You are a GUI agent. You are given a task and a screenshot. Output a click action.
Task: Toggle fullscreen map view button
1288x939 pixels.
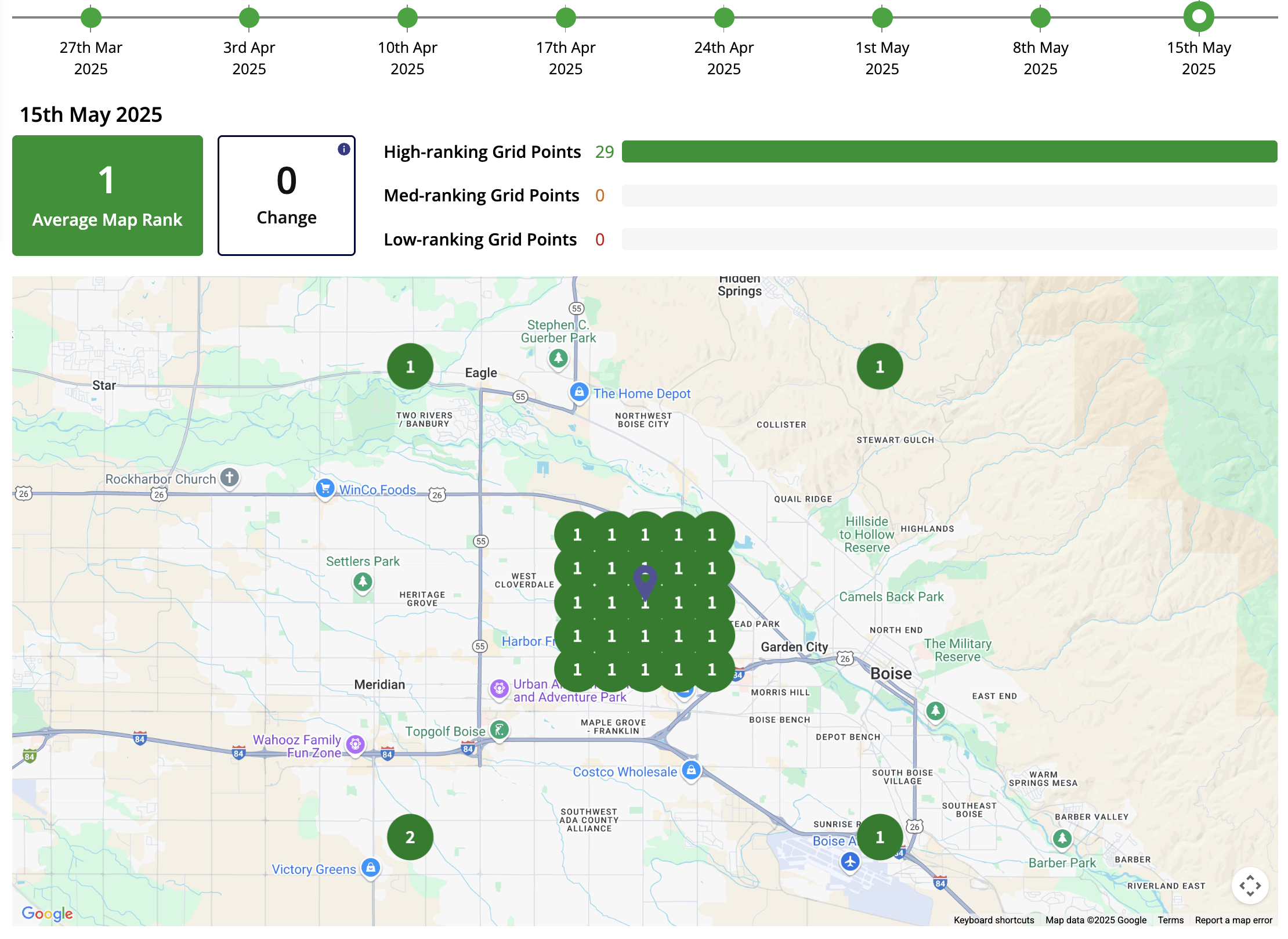coord(1250,886)
